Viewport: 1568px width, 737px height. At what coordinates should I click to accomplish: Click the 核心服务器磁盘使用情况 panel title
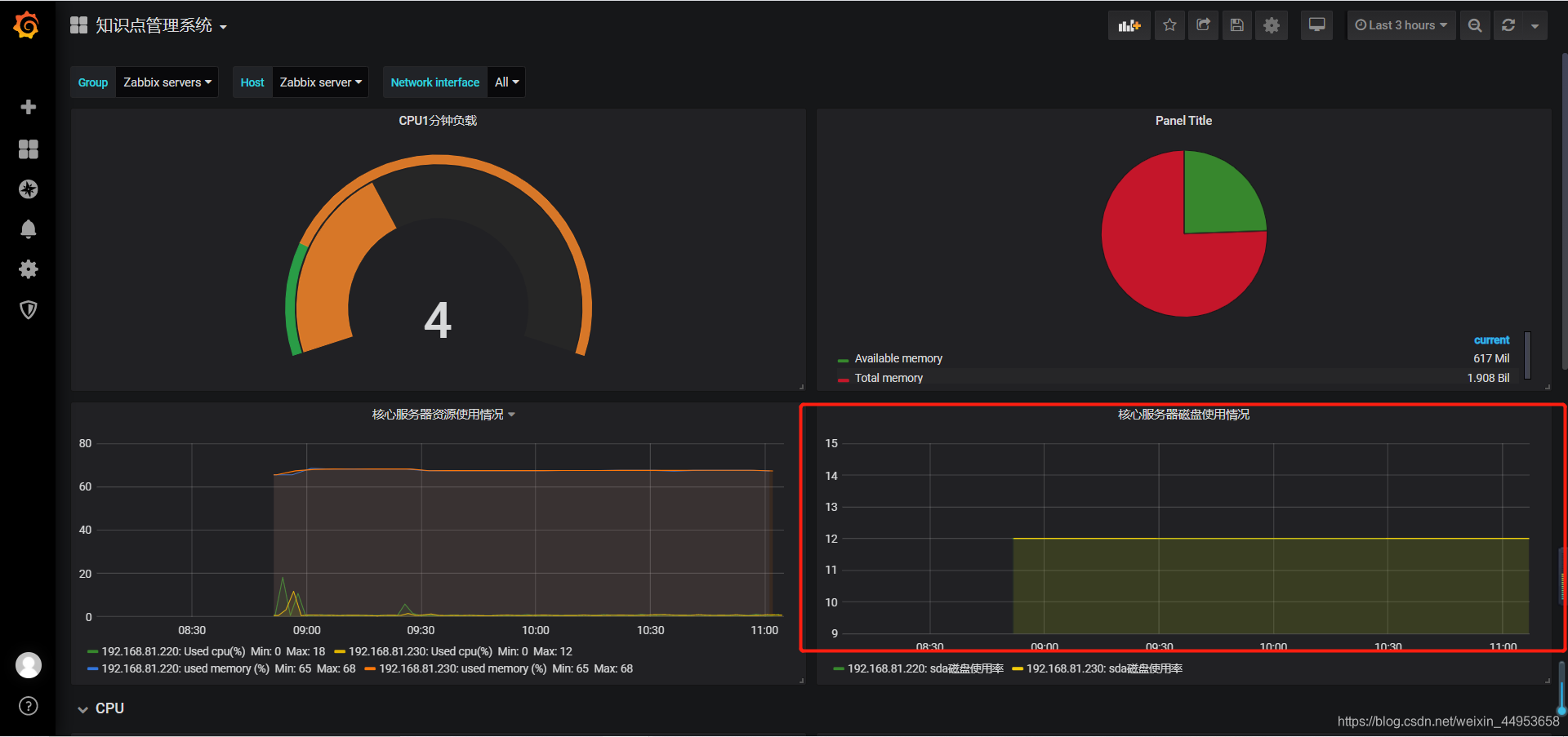click(1183, 415)
